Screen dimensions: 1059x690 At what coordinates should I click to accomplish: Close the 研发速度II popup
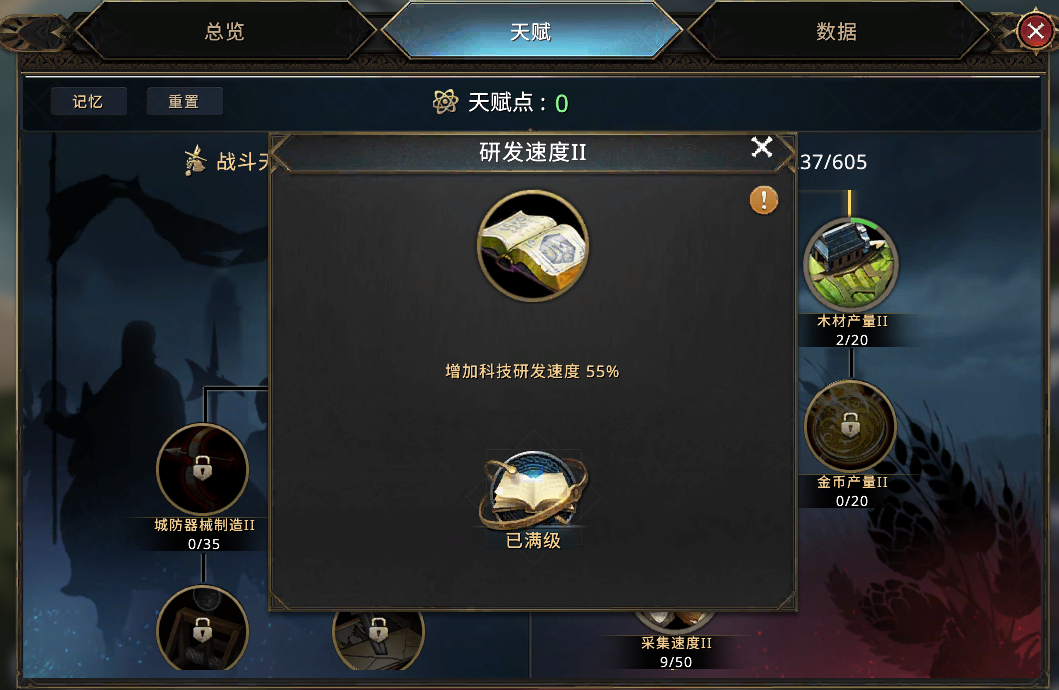(762, 147)
